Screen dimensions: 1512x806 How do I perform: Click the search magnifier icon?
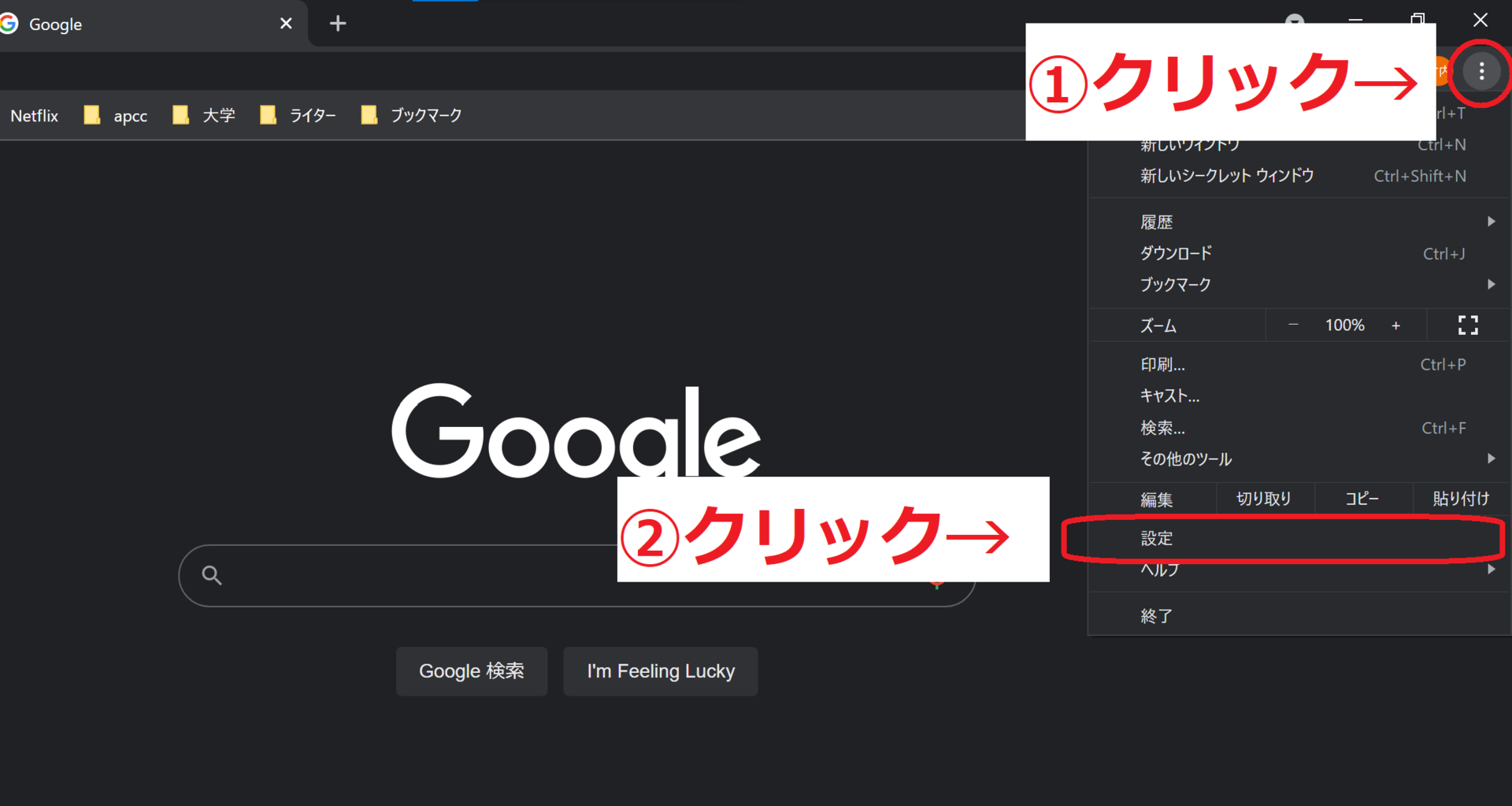coord(212,575)
